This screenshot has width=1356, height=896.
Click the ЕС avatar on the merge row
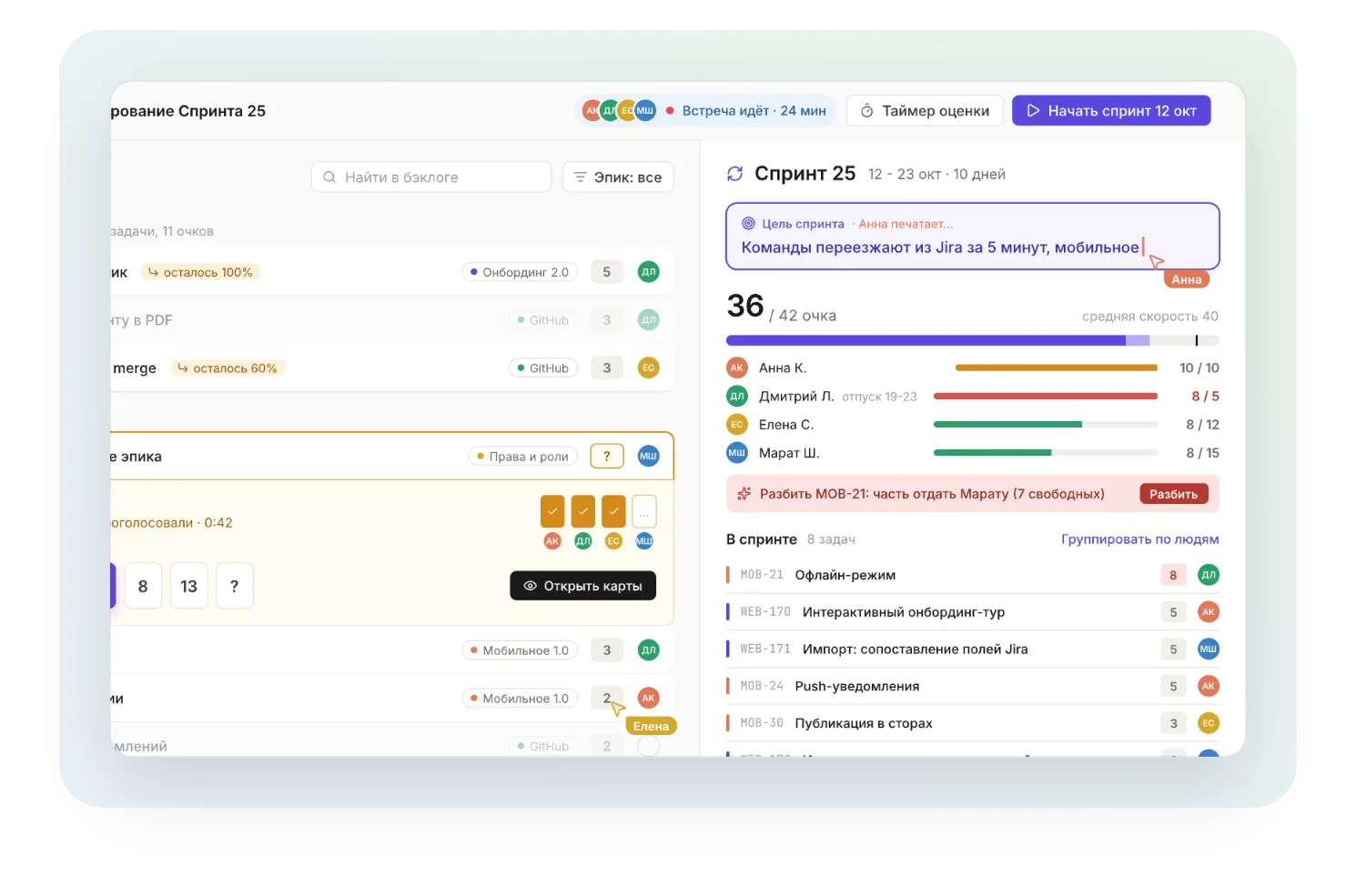[x=648, y=368]
